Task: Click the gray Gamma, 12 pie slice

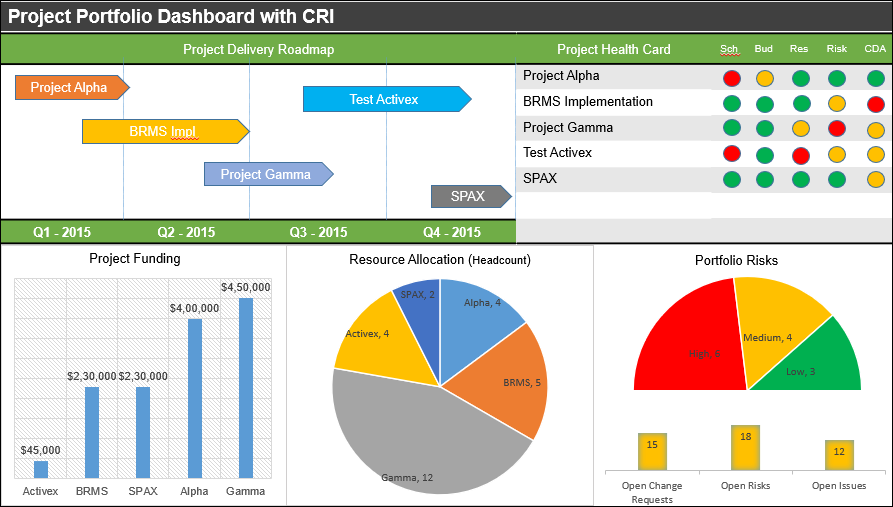Action: [x=420, y=440]
